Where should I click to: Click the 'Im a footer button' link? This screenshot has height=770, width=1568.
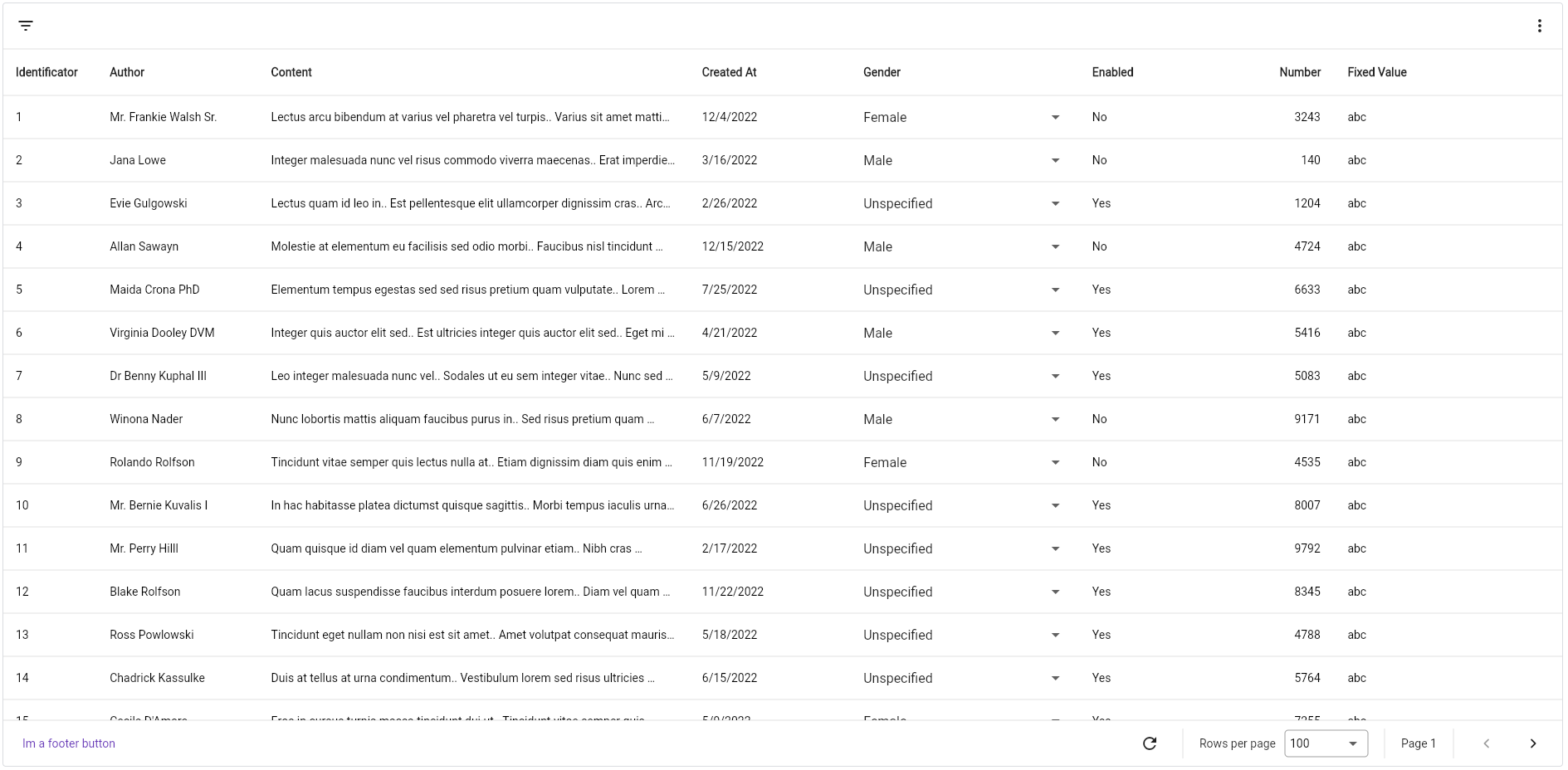pos(69,743)
